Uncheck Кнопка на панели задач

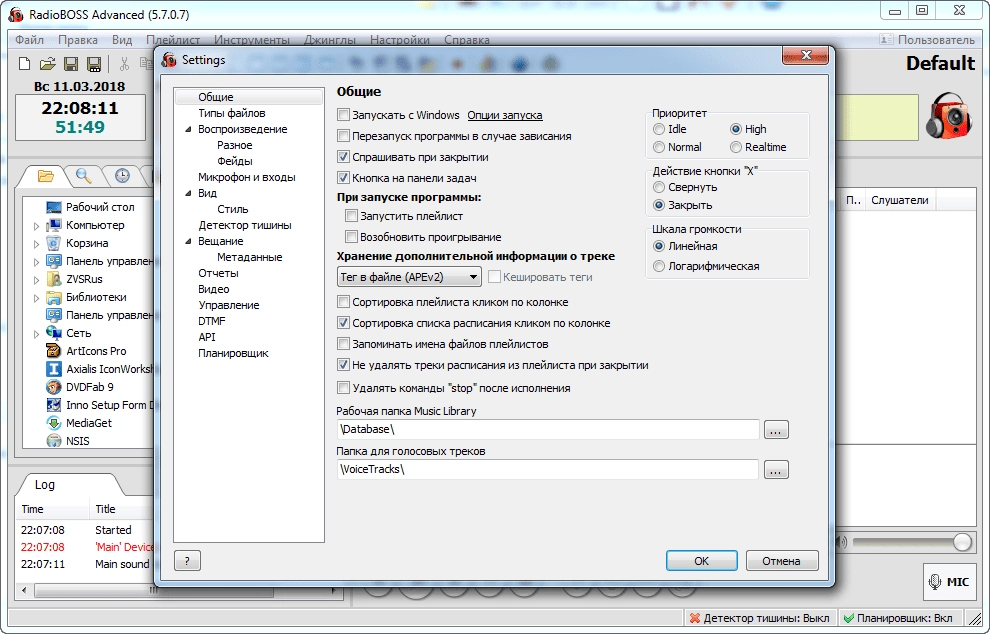coord(343,177)
